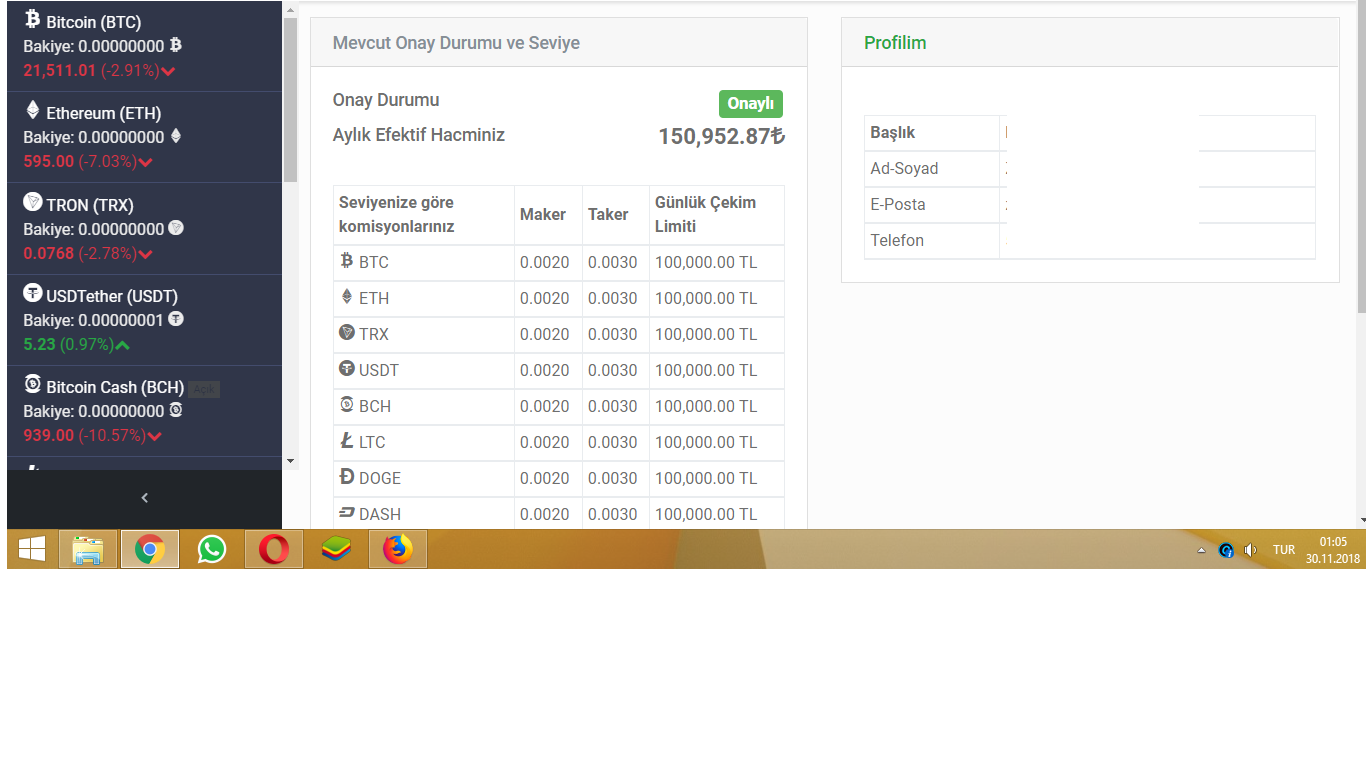The image size is (1366, 768).
Task: Click the USDTether logo icon in sidebar
Action: tap(33, 293)
